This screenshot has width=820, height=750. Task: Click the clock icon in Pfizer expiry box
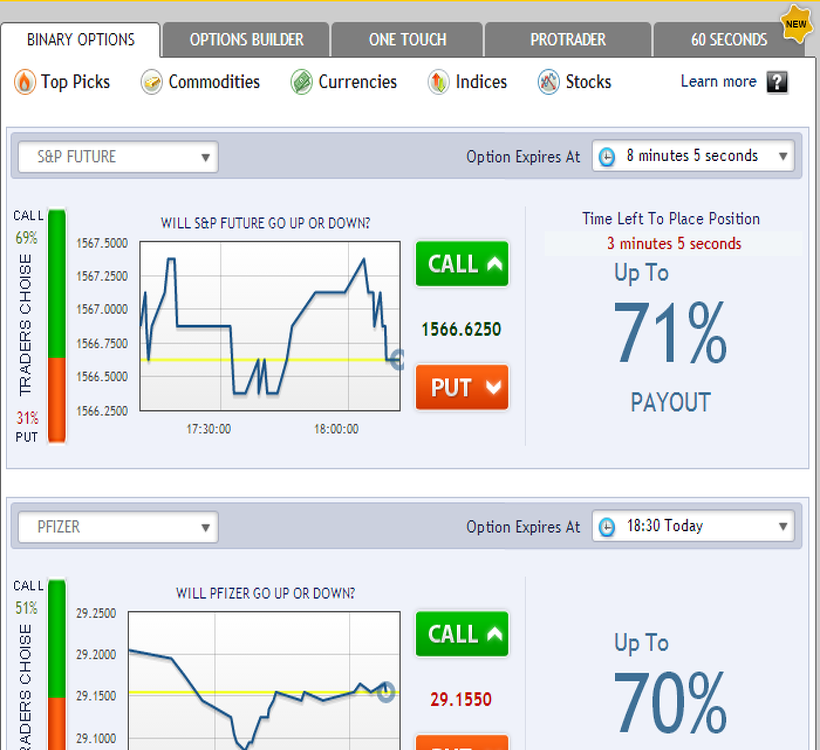point(607,527)
